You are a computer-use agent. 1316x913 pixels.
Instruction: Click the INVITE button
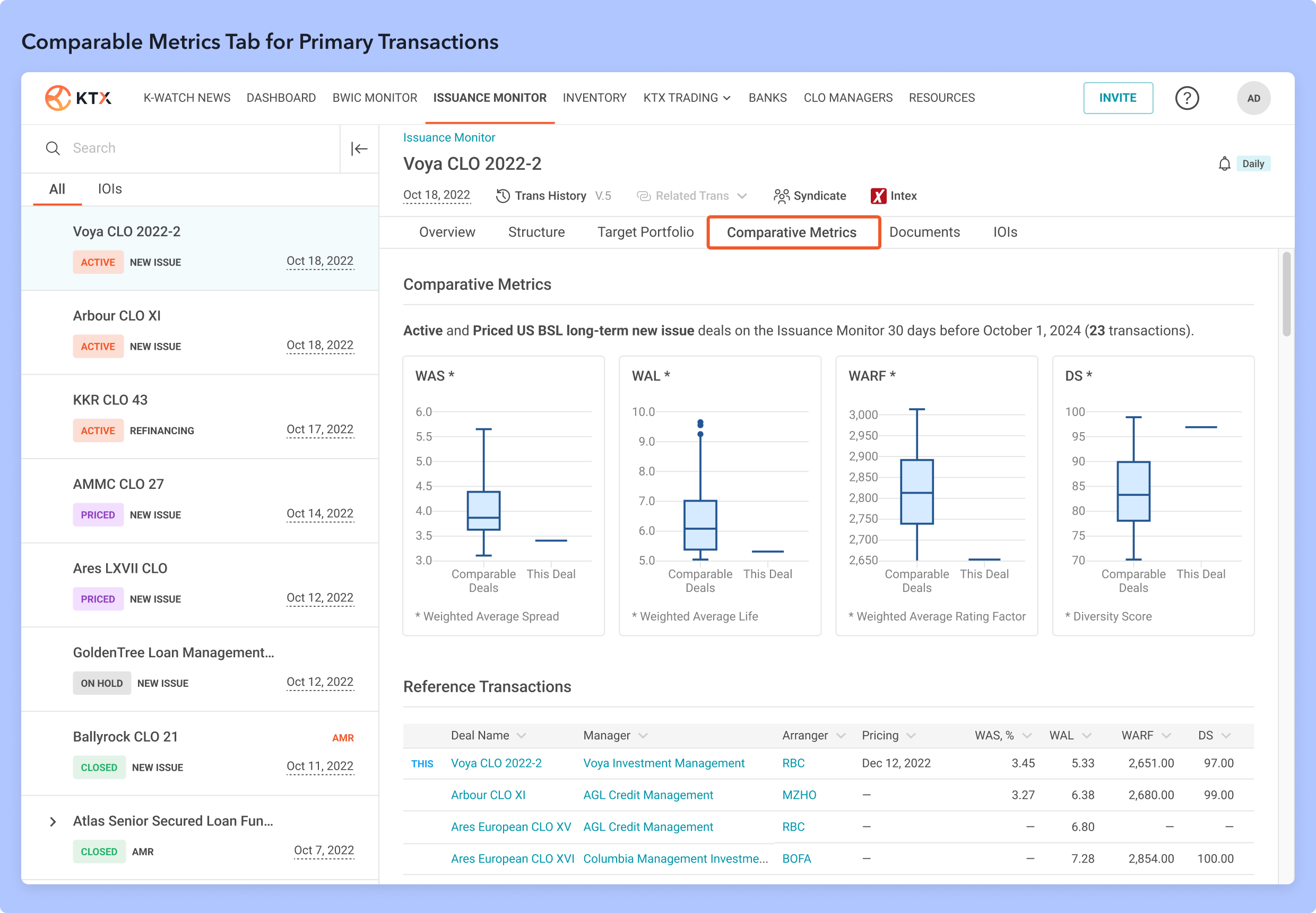[x=1117, y=98]
